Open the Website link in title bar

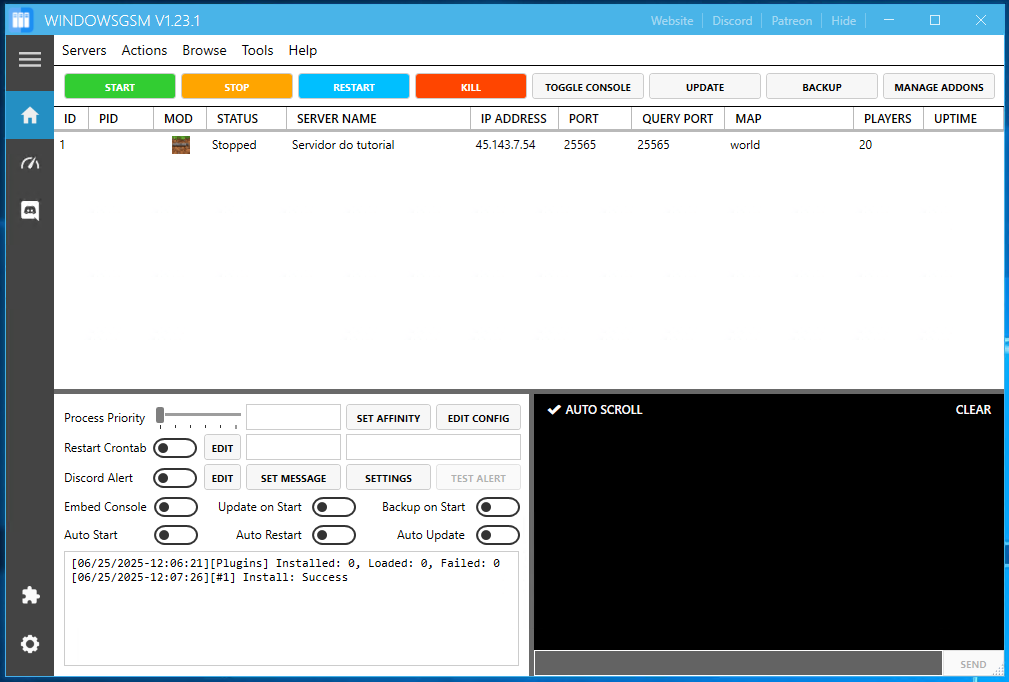672,21
